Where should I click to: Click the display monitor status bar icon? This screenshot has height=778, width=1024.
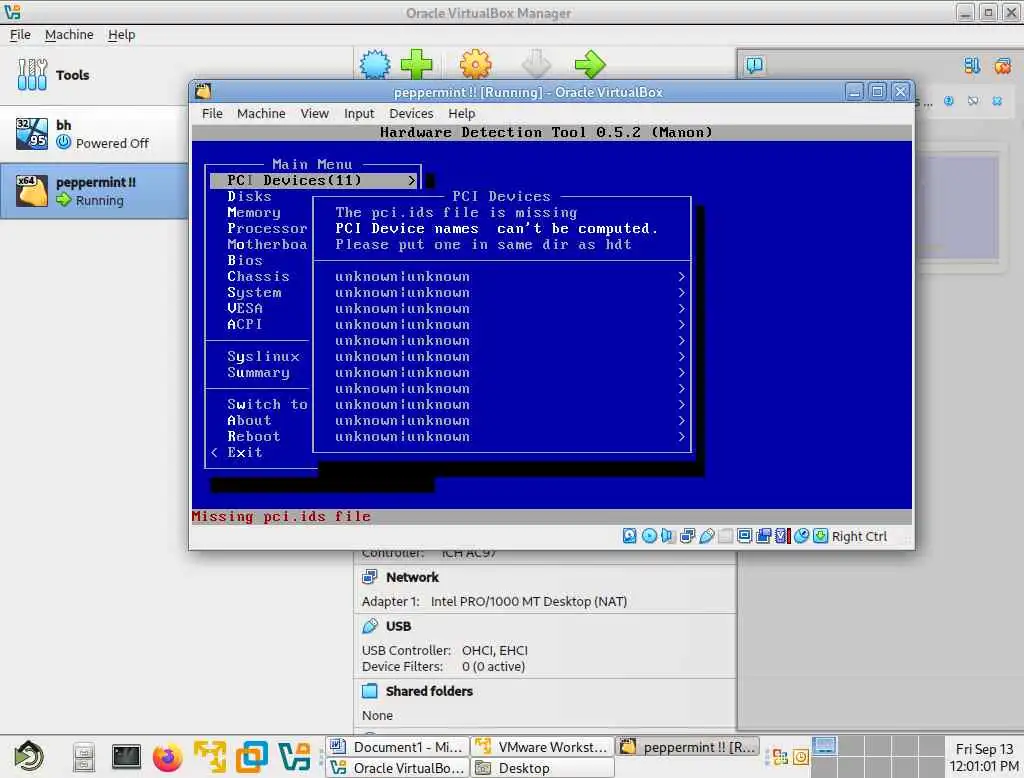[744, 536]
